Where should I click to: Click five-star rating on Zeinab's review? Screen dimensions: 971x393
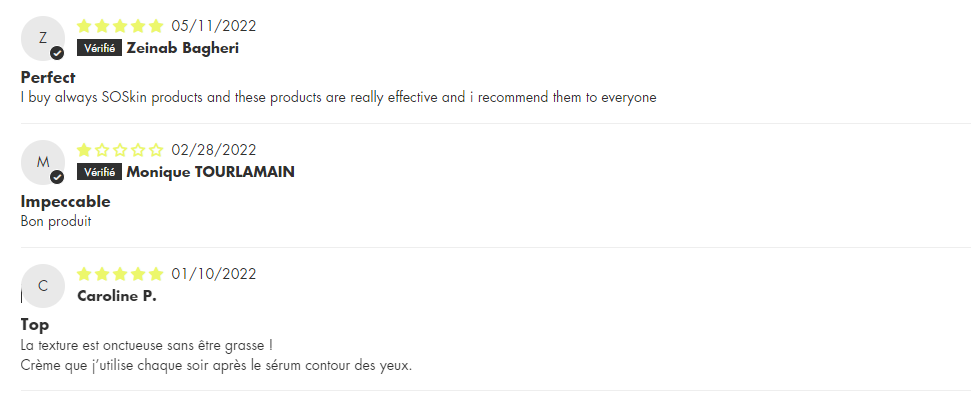pyautogui.click(x=120, y=26)
